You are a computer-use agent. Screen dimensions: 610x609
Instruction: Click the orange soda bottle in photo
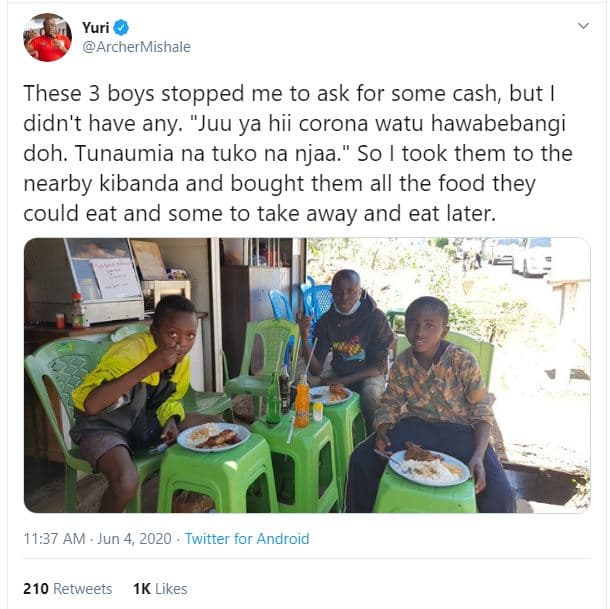click(301, 401)
